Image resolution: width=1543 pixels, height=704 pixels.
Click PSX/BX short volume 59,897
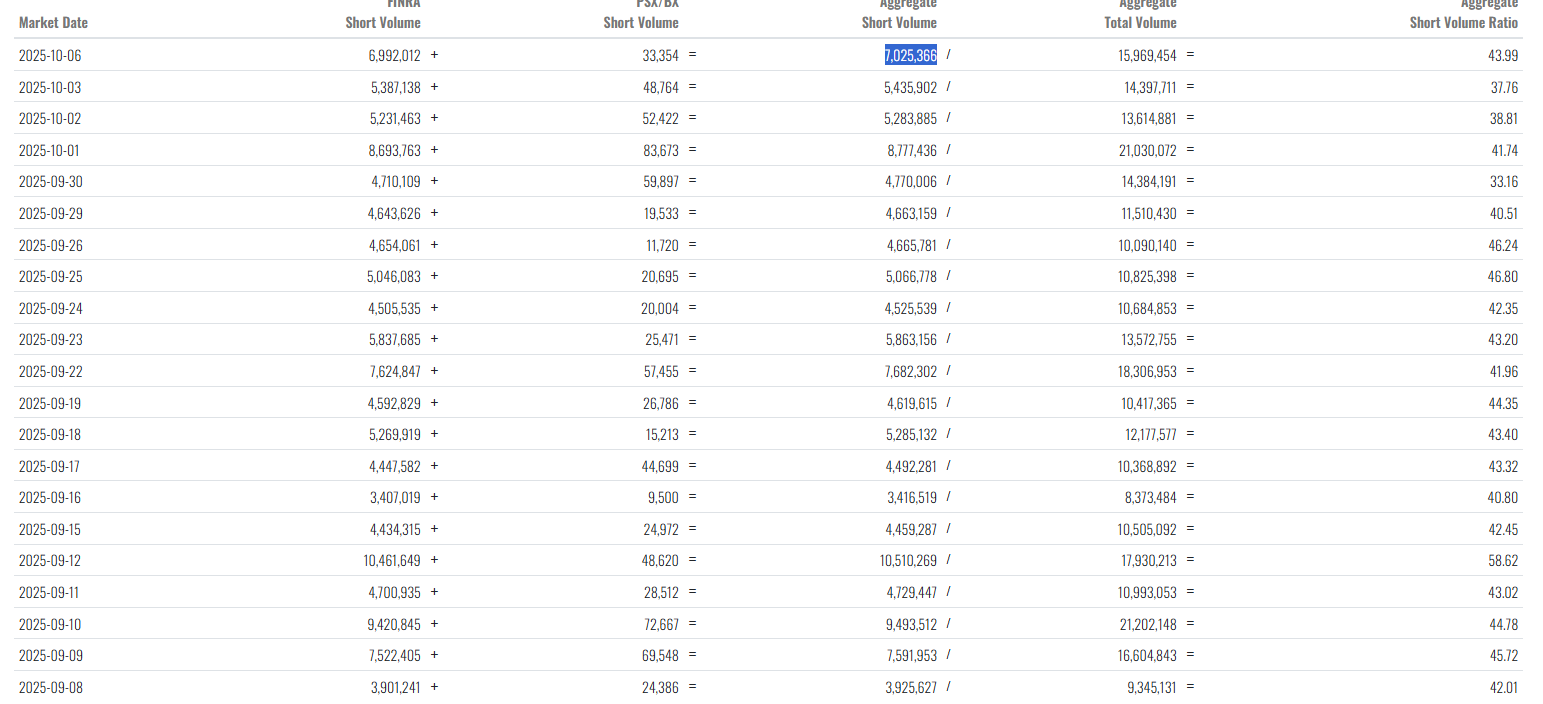point(661,182)
